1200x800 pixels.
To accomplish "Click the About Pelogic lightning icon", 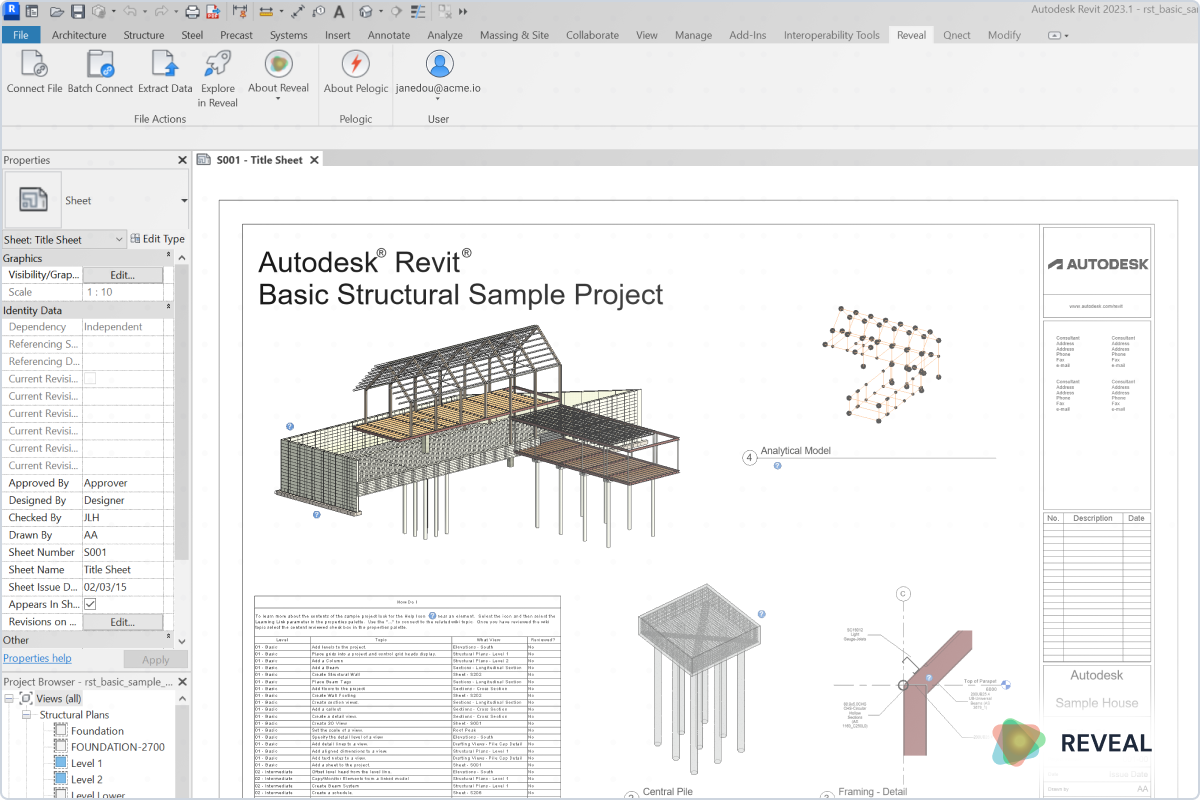I will (355, 64).
